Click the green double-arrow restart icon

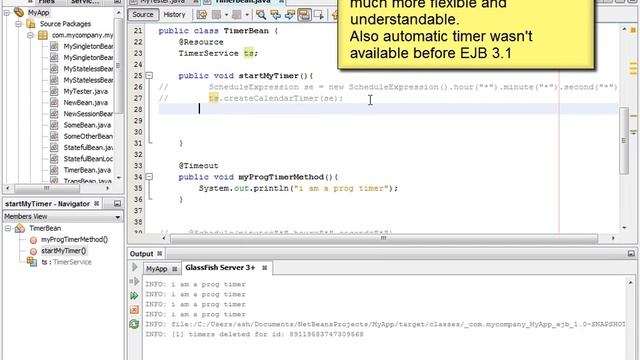(134, 296)
